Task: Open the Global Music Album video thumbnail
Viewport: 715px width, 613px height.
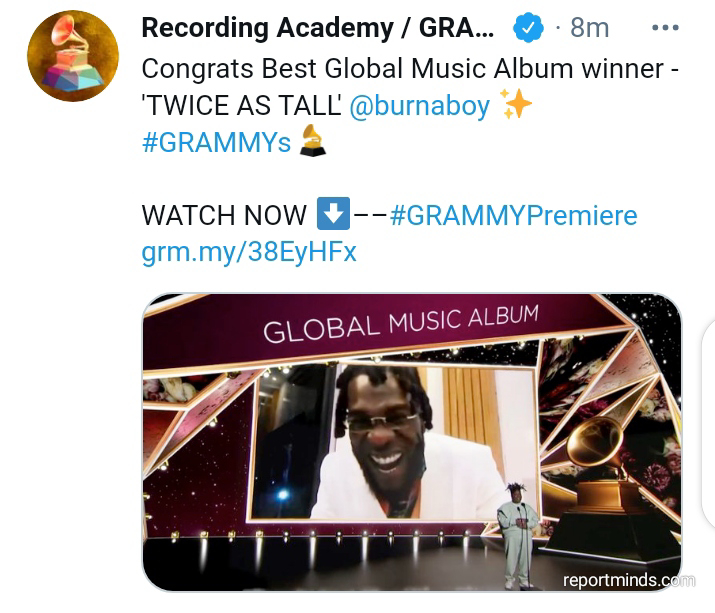Action: point(412,442)
